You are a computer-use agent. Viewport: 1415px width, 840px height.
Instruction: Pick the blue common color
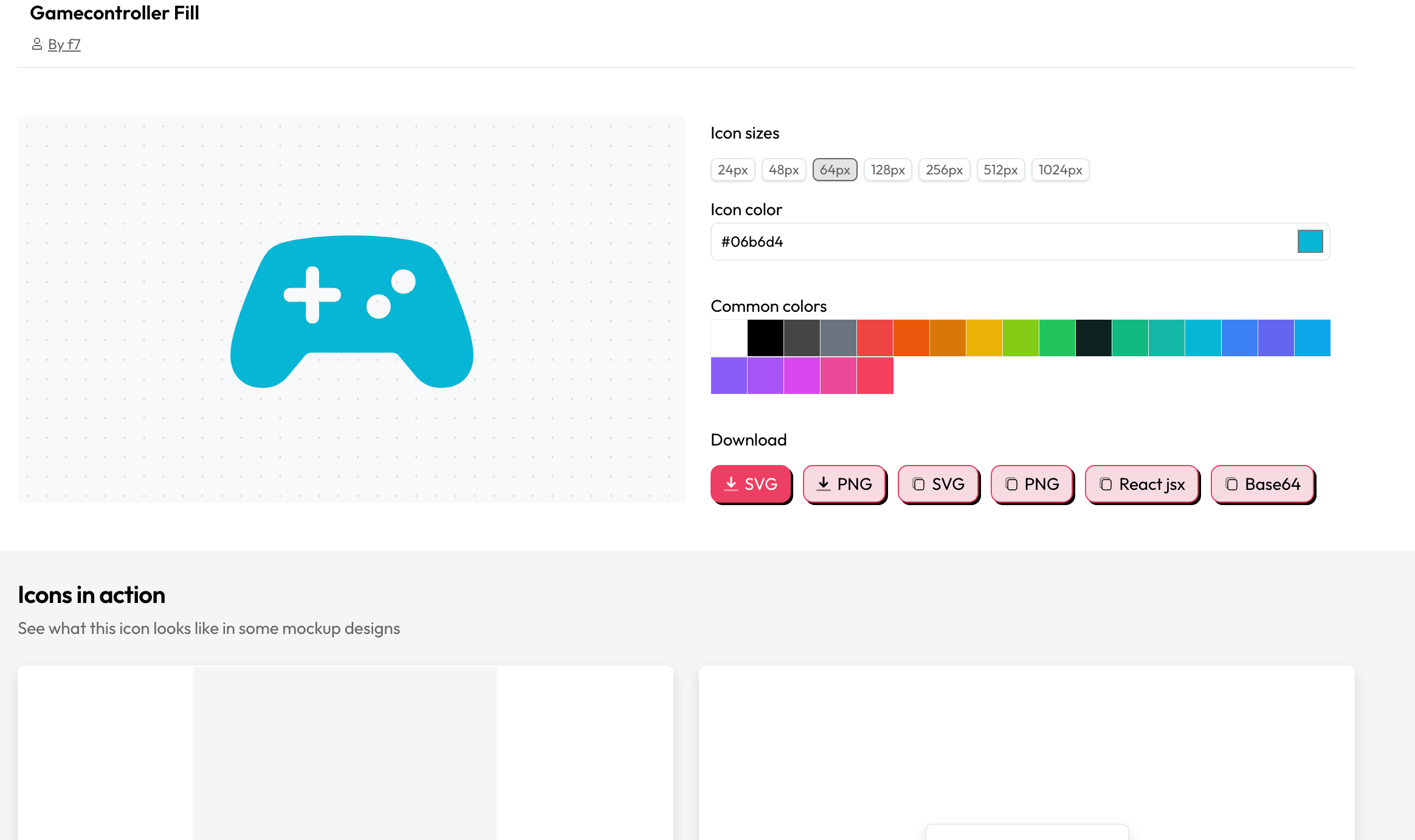pos(1240,338)
